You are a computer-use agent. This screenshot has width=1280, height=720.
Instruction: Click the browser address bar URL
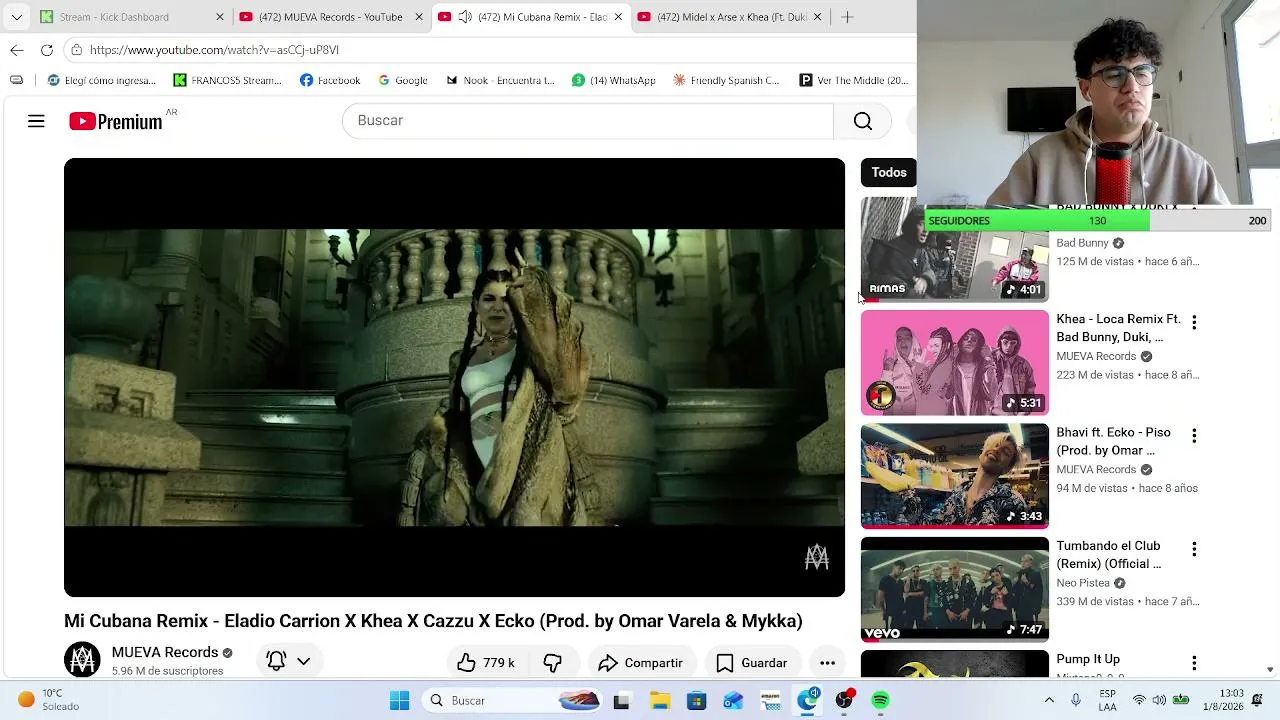pyautogui.click(x=214, y=49)
